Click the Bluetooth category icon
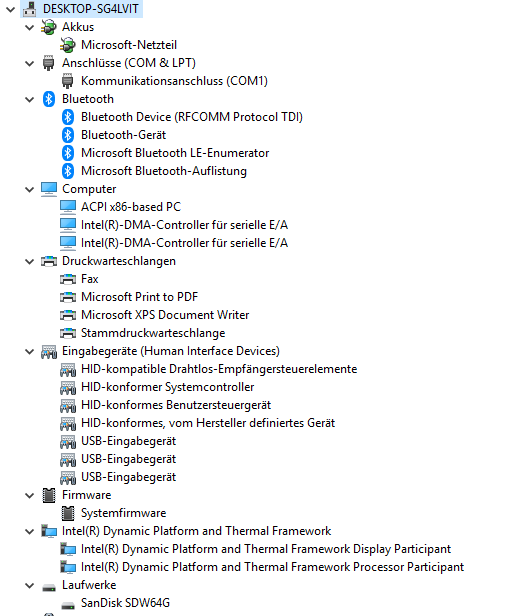This screenshot has height=616, width=513. 49,99
